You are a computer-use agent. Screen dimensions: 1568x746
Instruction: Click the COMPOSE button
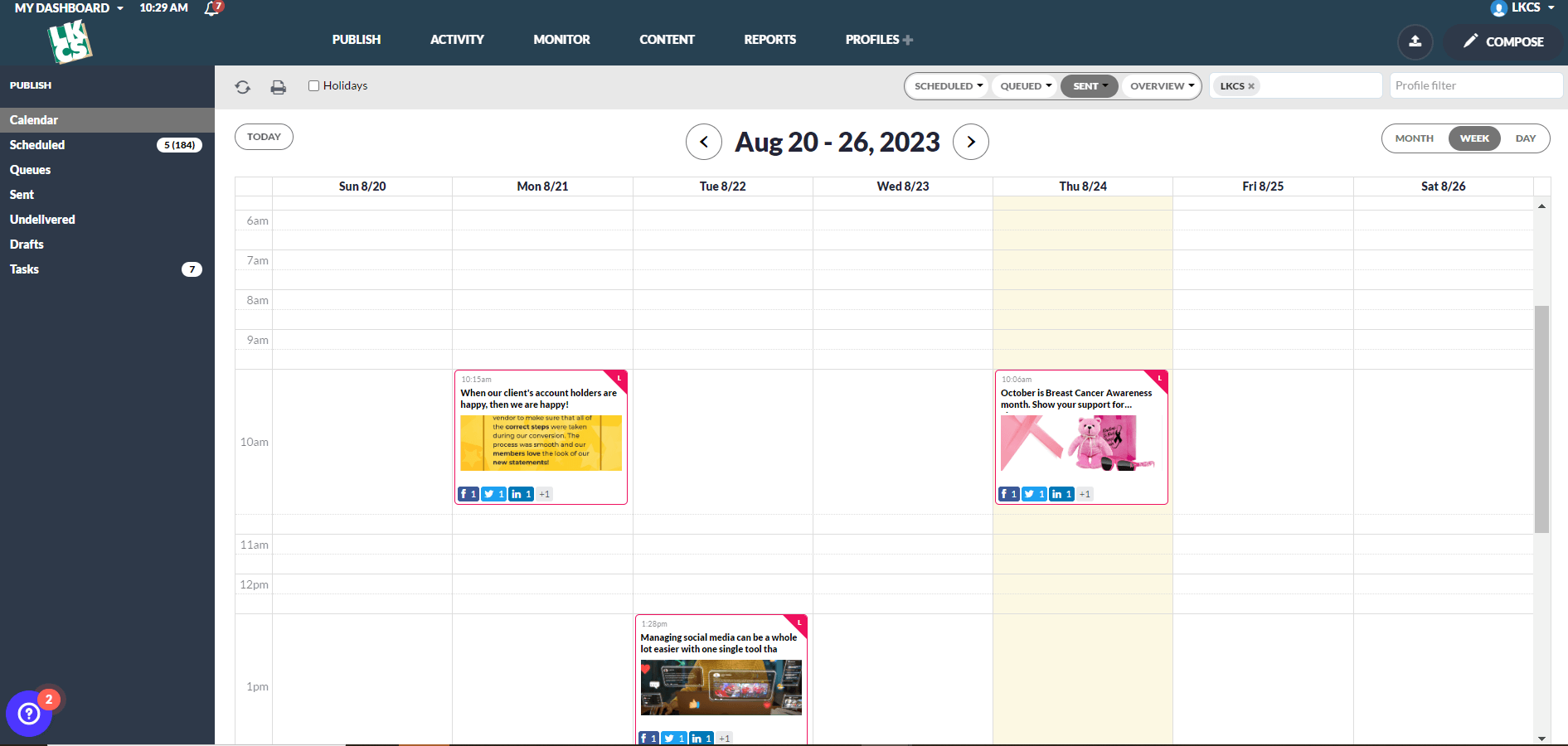coord(1502,41)
